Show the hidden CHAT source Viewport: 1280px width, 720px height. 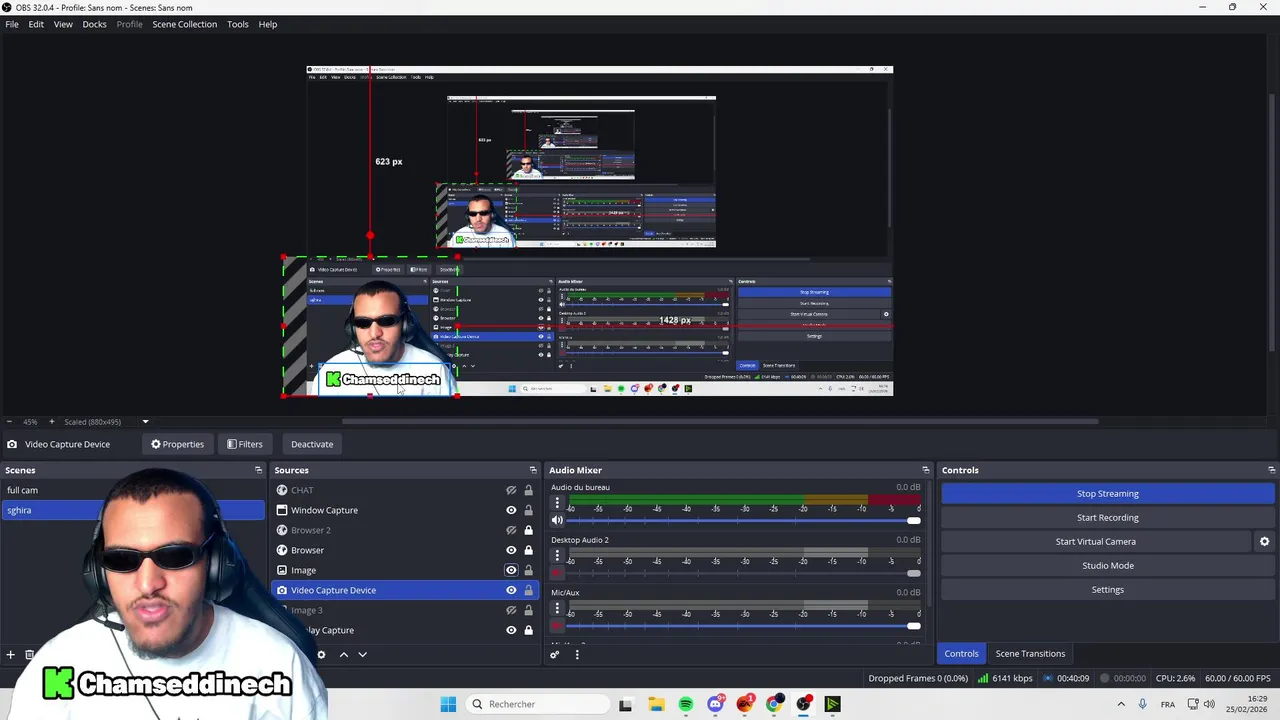(x=511, y=490)
